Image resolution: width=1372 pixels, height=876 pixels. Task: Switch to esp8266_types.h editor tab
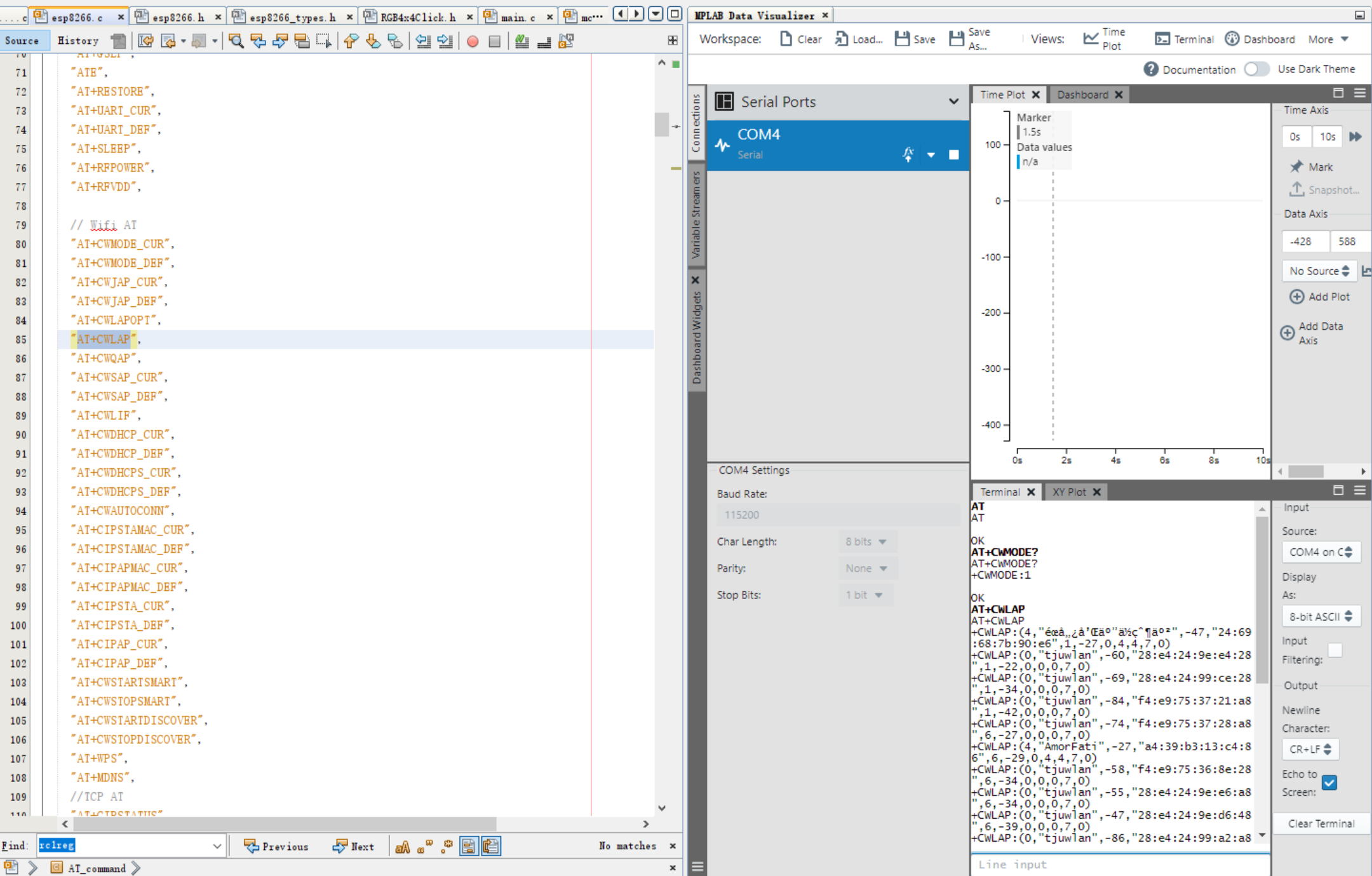point(292,17)
